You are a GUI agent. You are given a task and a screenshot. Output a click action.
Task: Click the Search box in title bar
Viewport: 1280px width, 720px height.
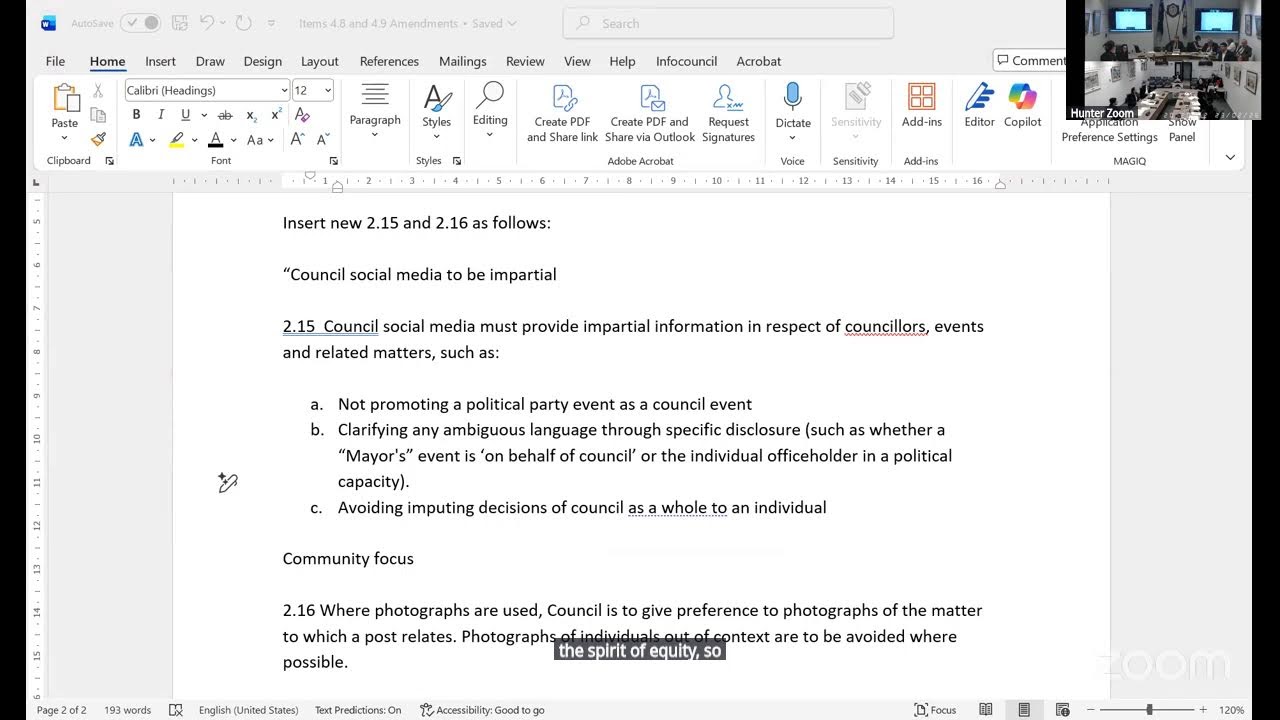point(728,23)
